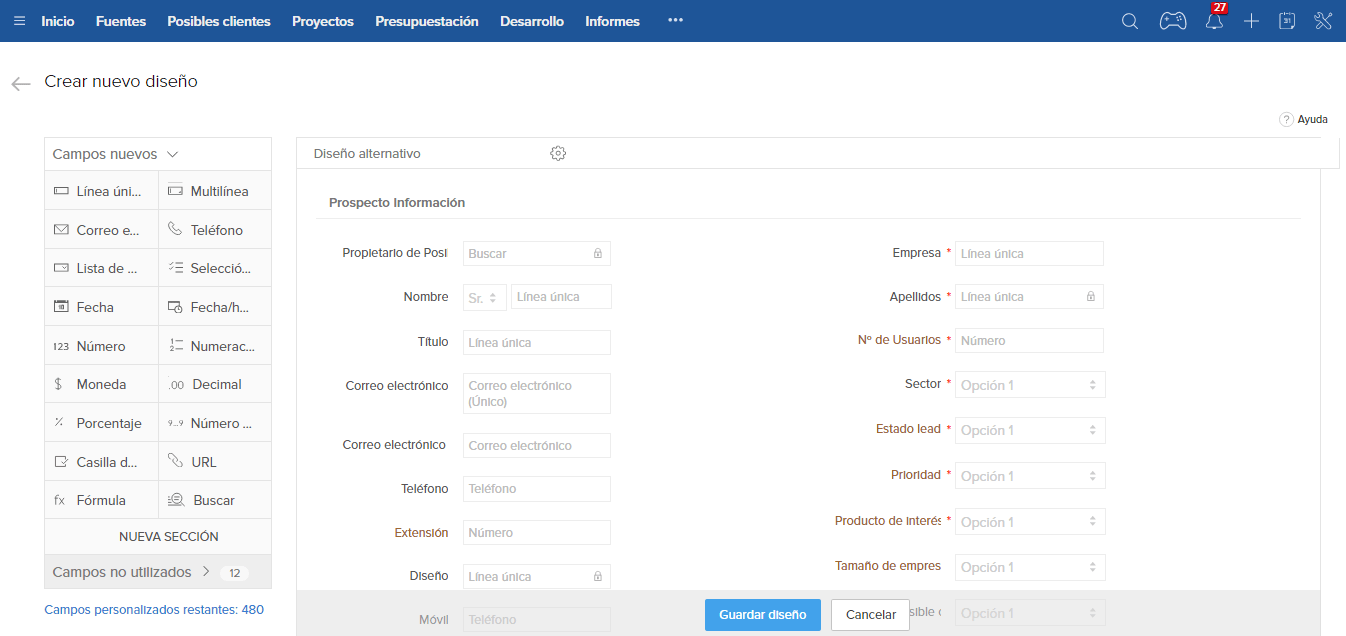This screenshot has width=1346, height=636.
Task: Open the calendar icon in top bar
Action: pyautogui.click(x=1287, y=21)
